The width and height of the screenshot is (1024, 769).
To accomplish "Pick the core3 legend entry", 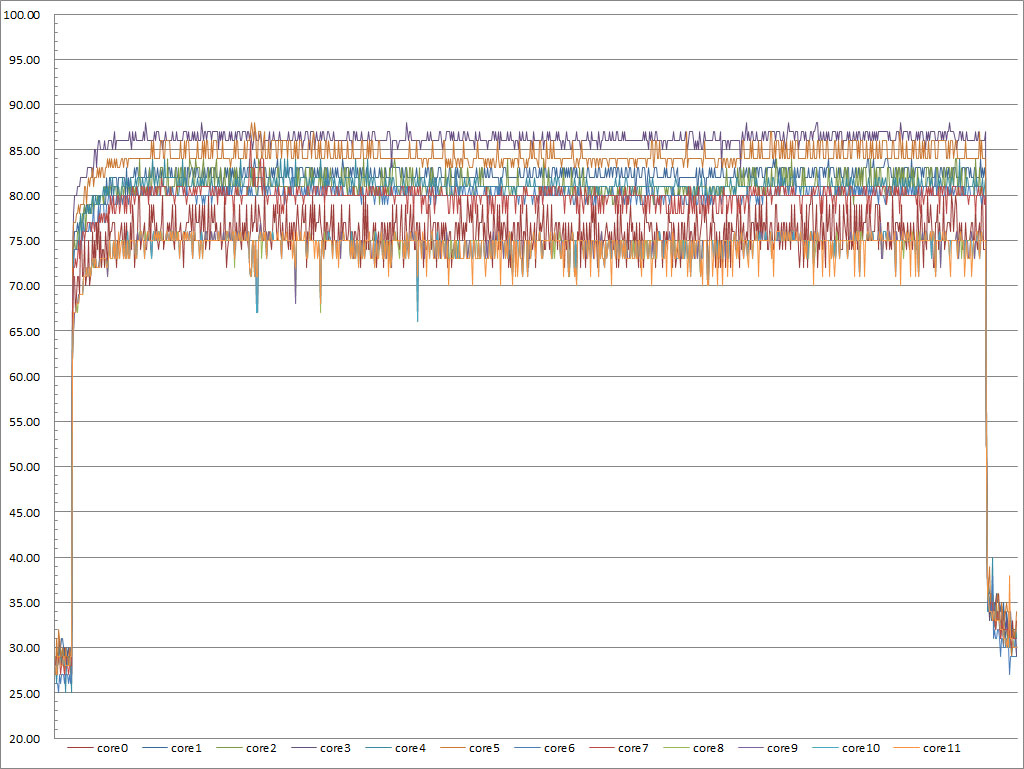I will pyautogui.click(x=321, y=748).
